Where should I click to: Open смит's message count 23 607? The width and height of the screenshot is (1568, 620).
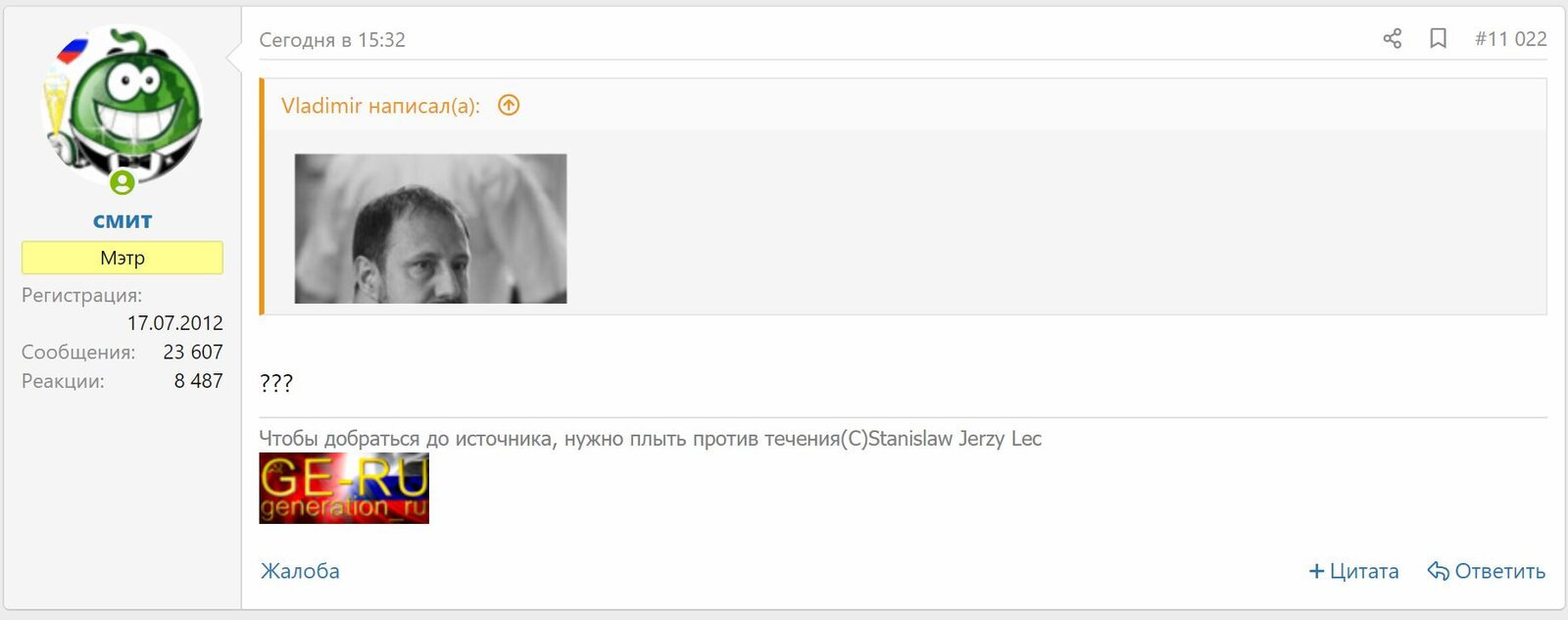pos(193,352)
